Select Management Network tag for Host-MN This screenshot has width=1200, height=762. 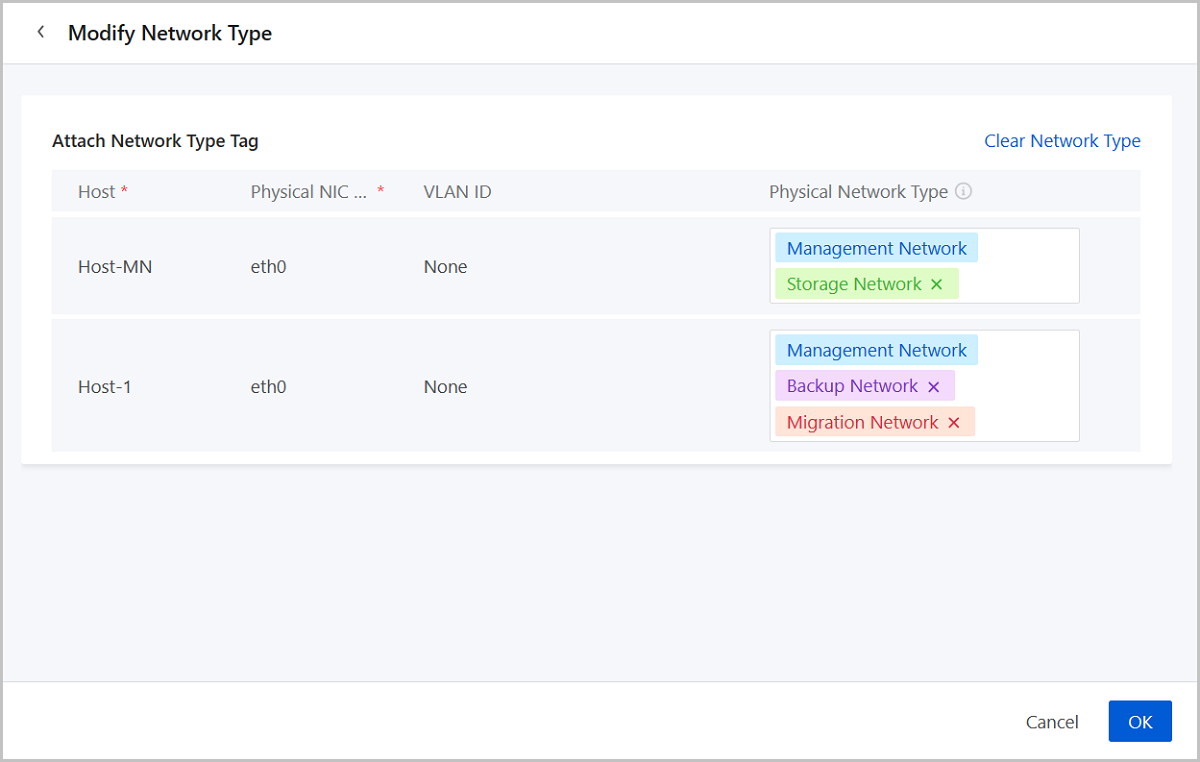[x=876, y=248]
